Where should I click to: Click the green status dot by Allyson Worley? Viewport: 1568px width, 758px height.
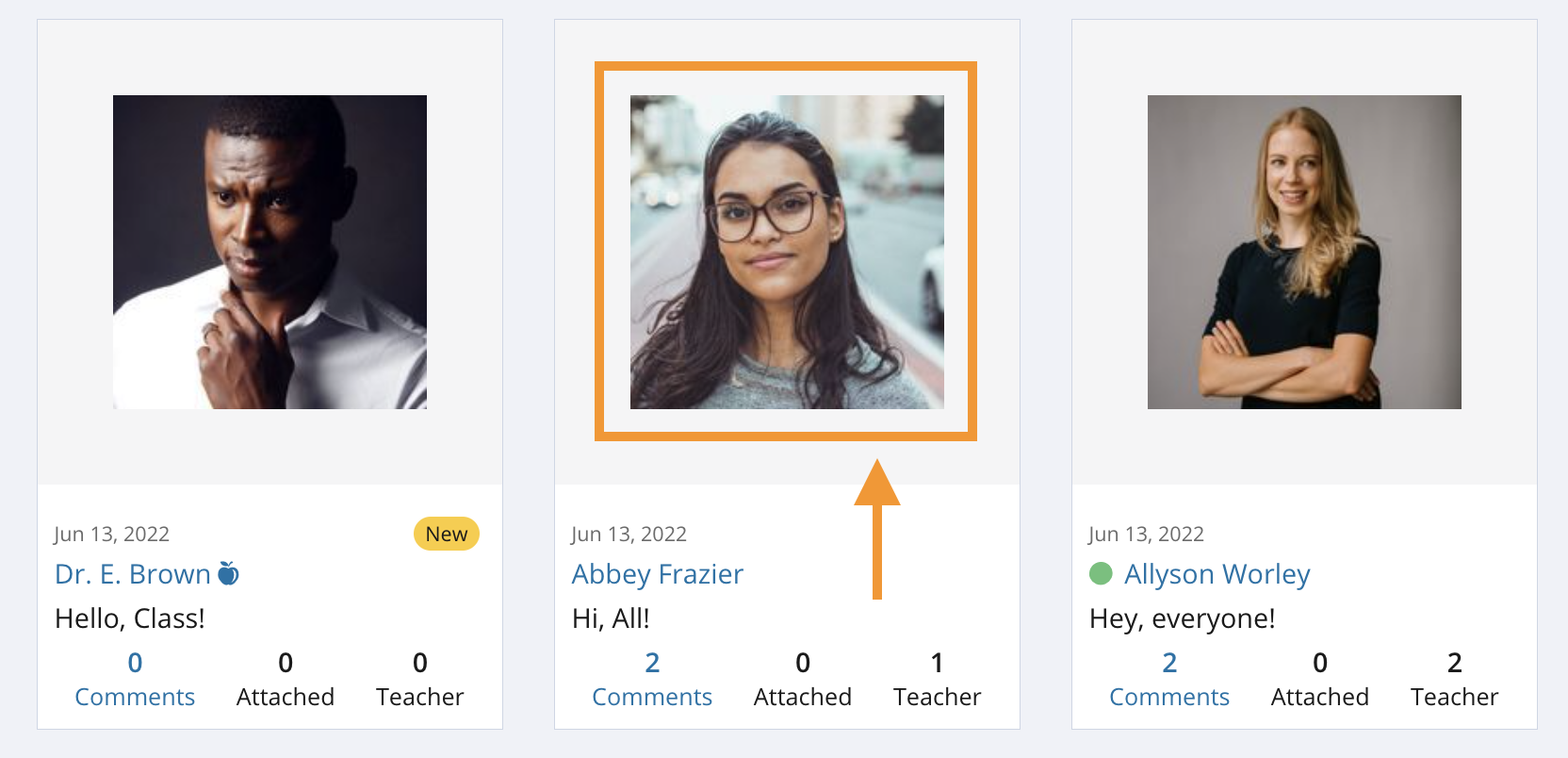(1101, 573)
